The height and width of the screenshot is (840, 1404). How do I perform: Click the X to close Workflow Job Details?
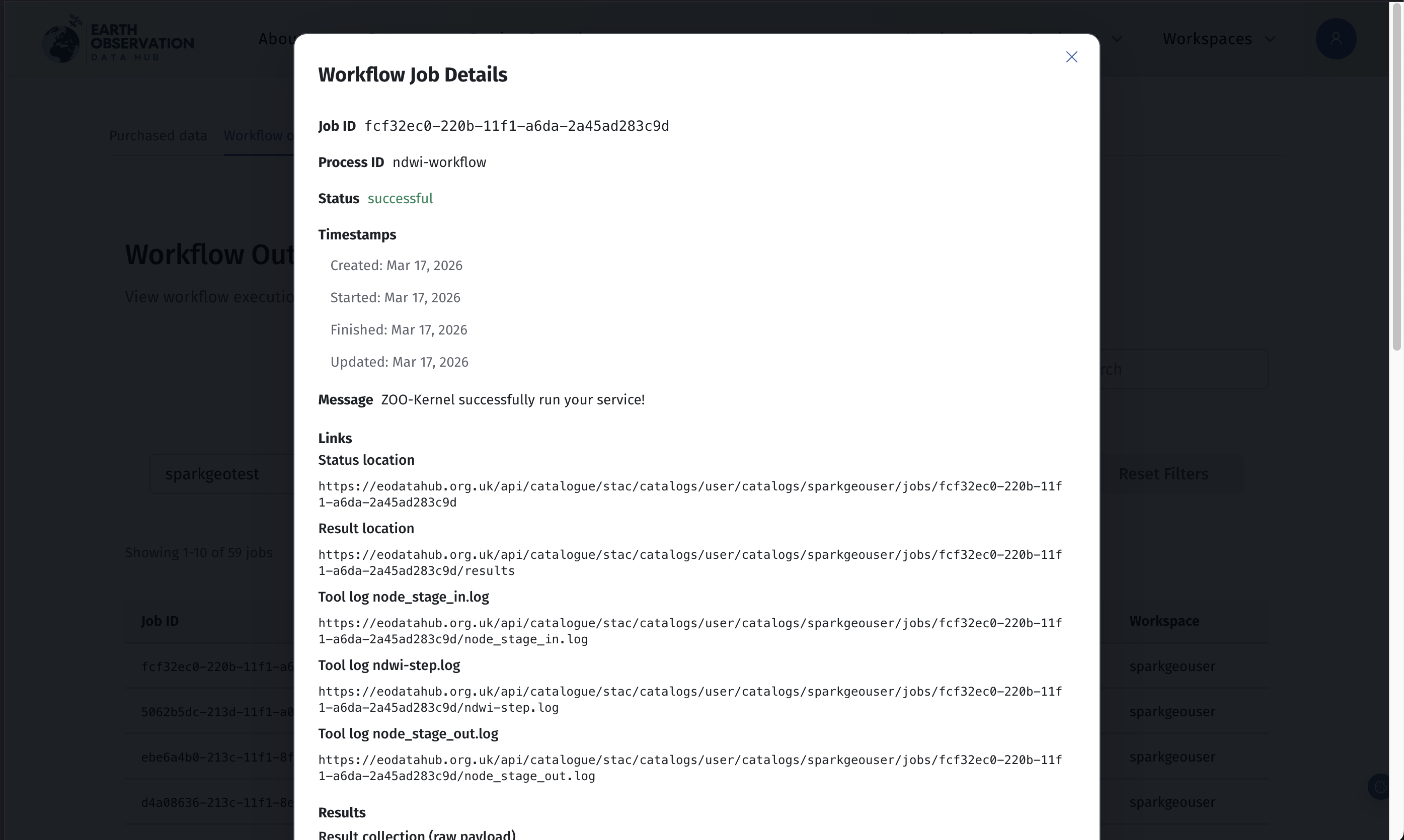click(x=1072, y=57)
